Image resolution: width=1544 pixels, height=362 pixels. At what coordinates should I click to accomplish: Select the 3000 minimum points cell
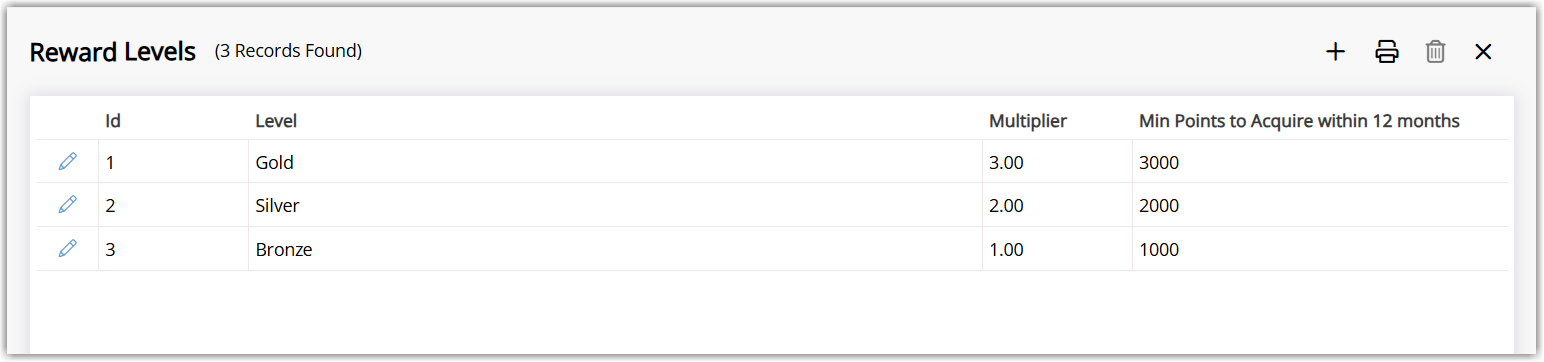[1320, 162]
